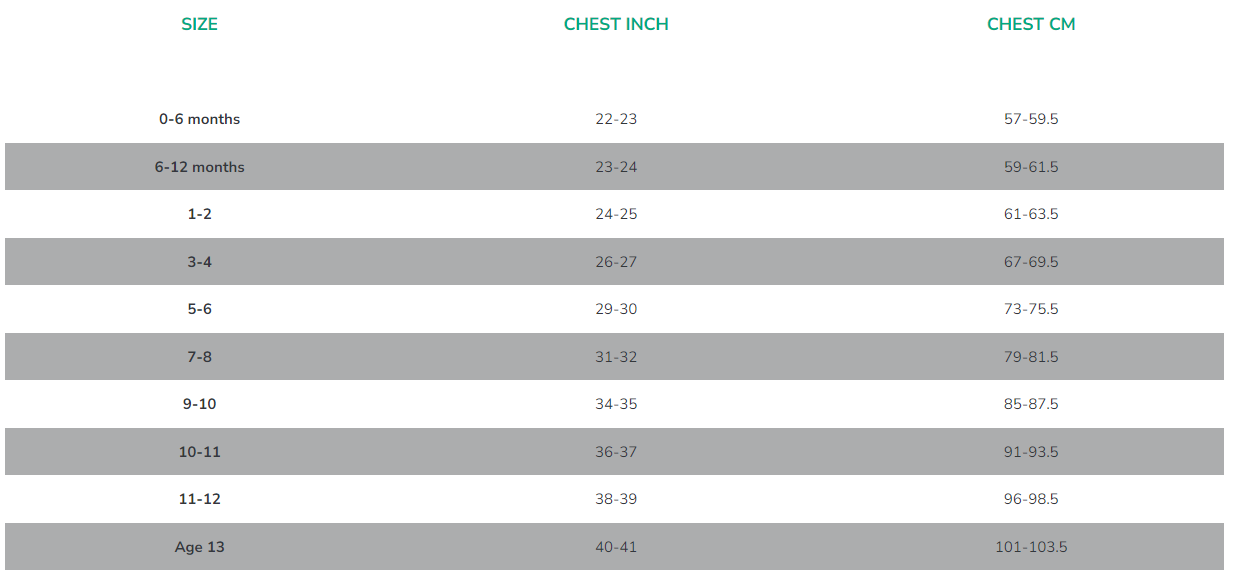Click the CHEST INCH column header
The height and width of the screenshot is (585, 1233).
click(616, 25)
